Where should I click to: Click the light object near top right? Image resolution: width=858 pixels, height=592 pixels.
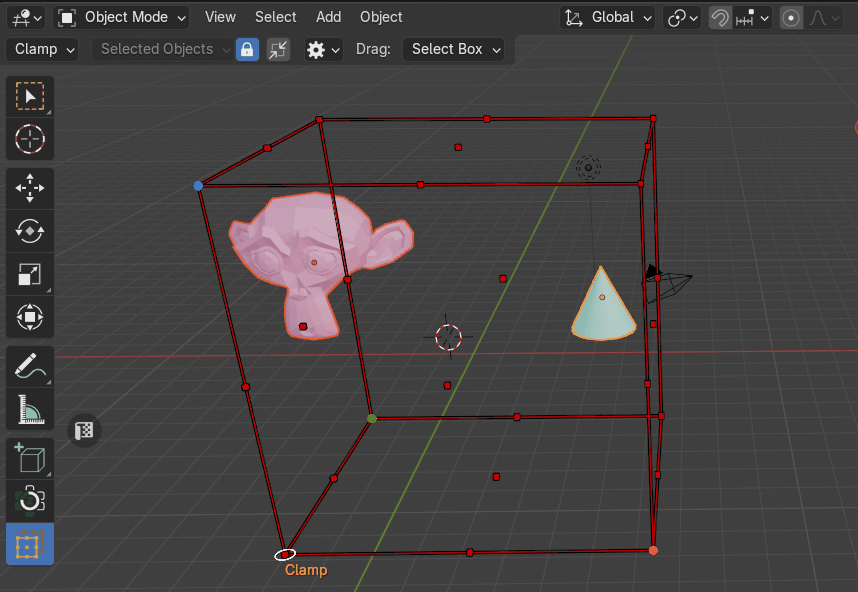(588, 167)
